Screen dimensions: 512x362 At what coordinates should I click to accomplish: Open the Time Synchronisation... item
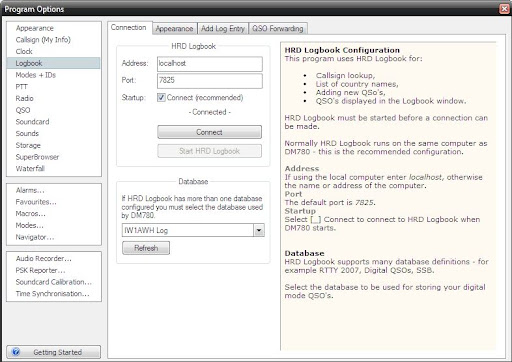(52, 294)
